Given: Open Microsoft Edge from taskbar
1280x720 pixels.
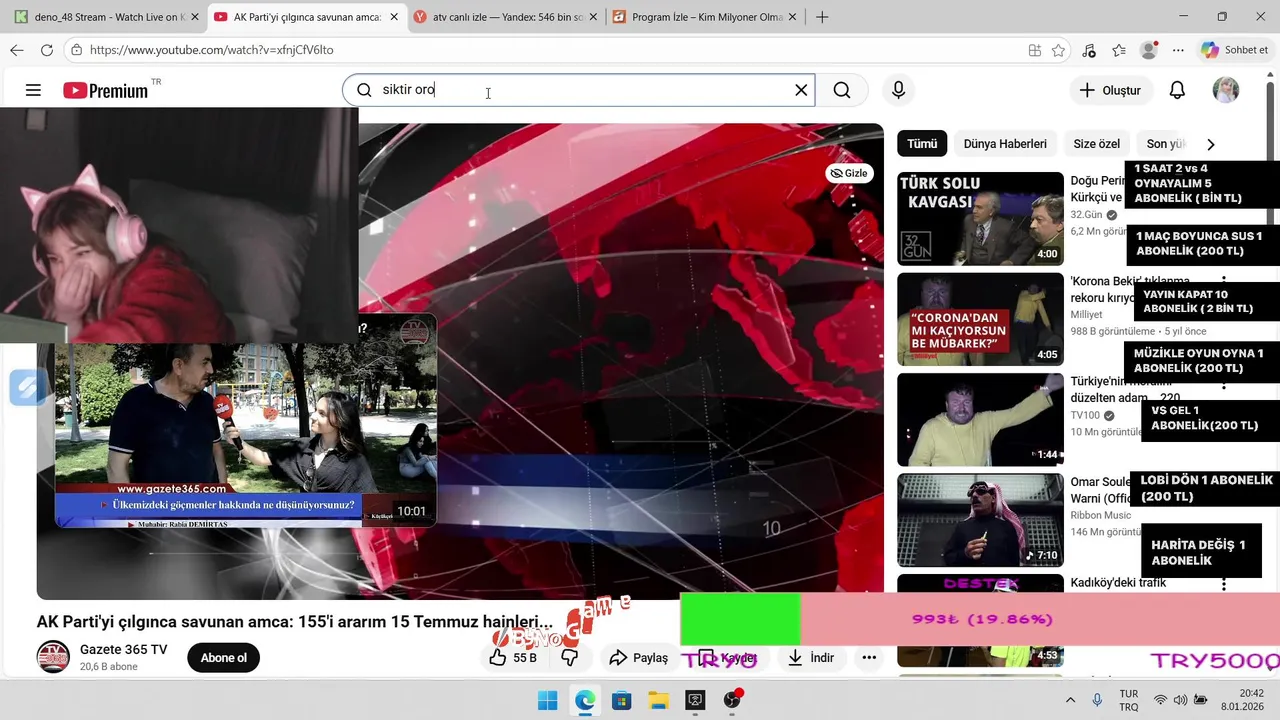Looking at the screenshot, I should tap(585, 700).
